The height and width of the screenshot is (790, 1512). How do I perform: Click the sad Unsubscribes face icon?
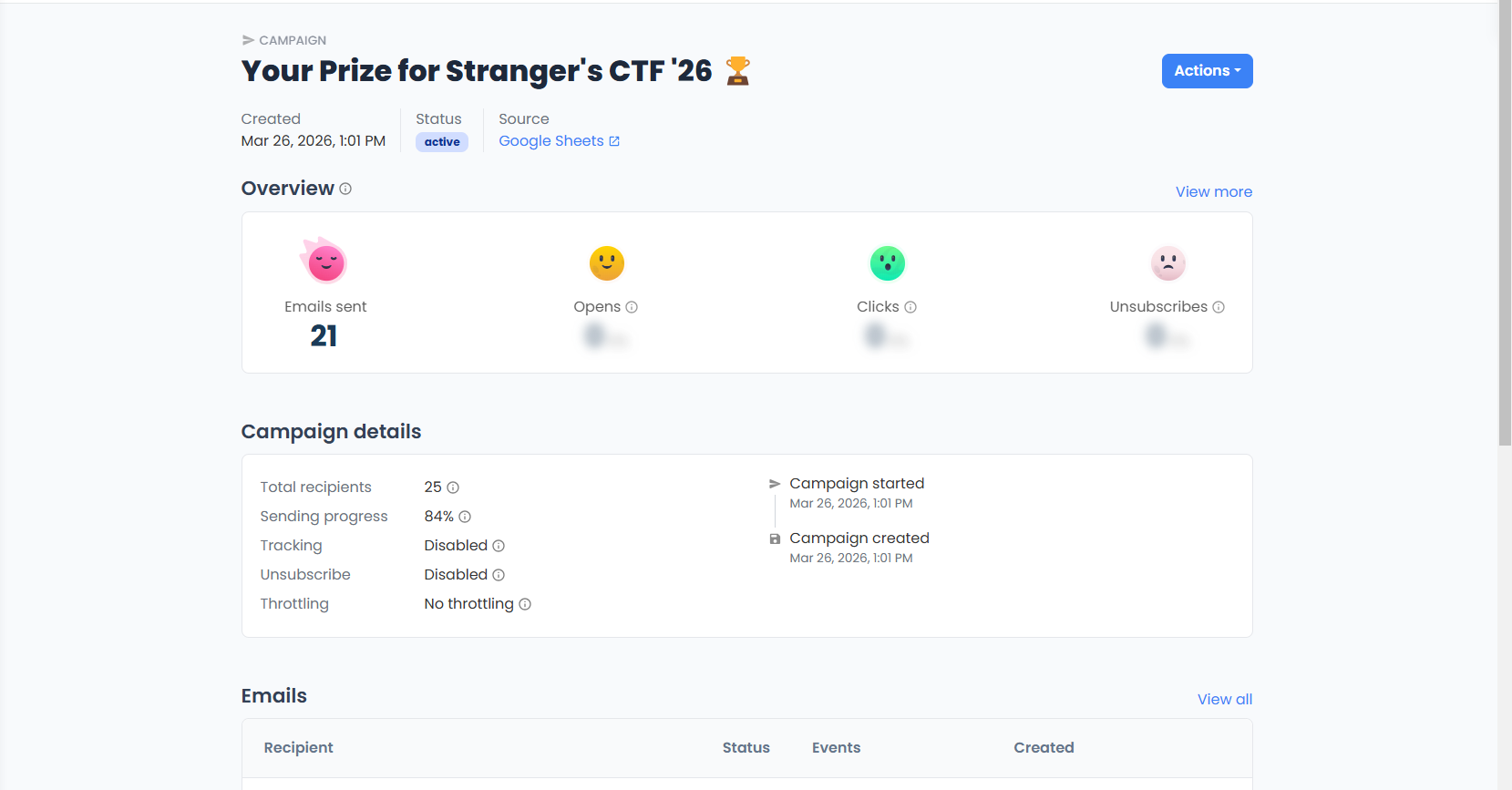tap(1167, 263)
